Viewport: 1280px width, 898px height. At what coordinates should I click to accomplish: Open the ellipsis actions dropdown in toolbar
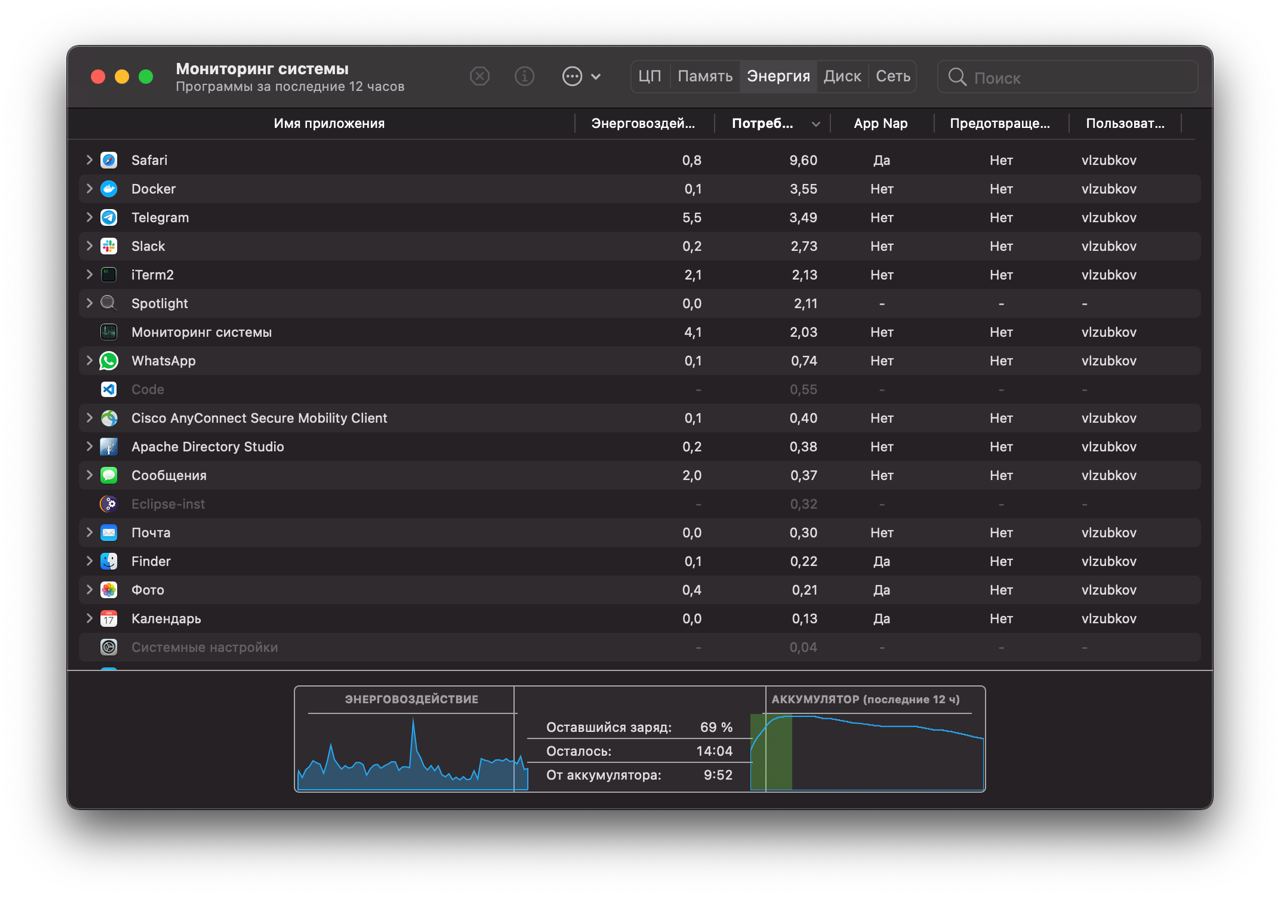(581, 76)
